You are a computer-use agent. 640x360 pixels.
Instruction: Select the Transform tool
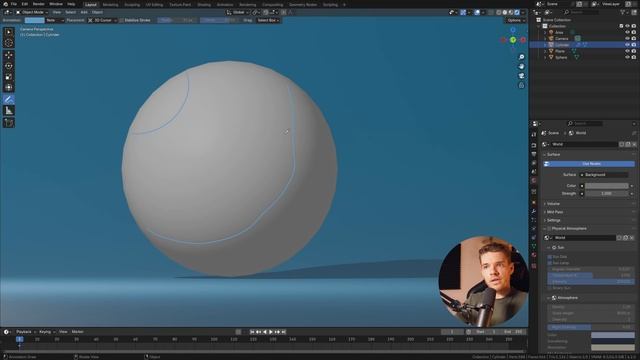click(x=9, y=87)
